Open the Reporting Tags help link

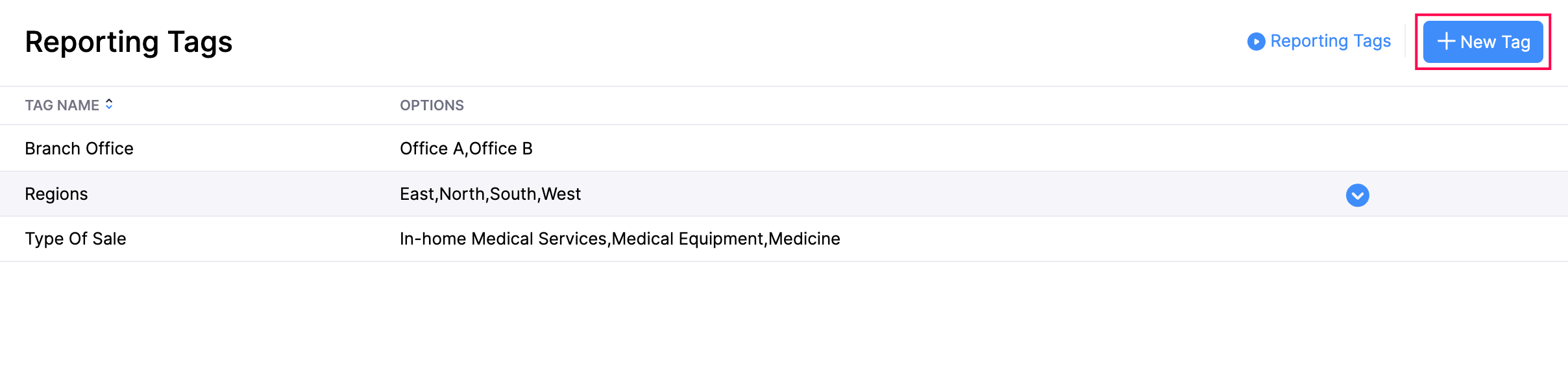tap(1330, 42)
